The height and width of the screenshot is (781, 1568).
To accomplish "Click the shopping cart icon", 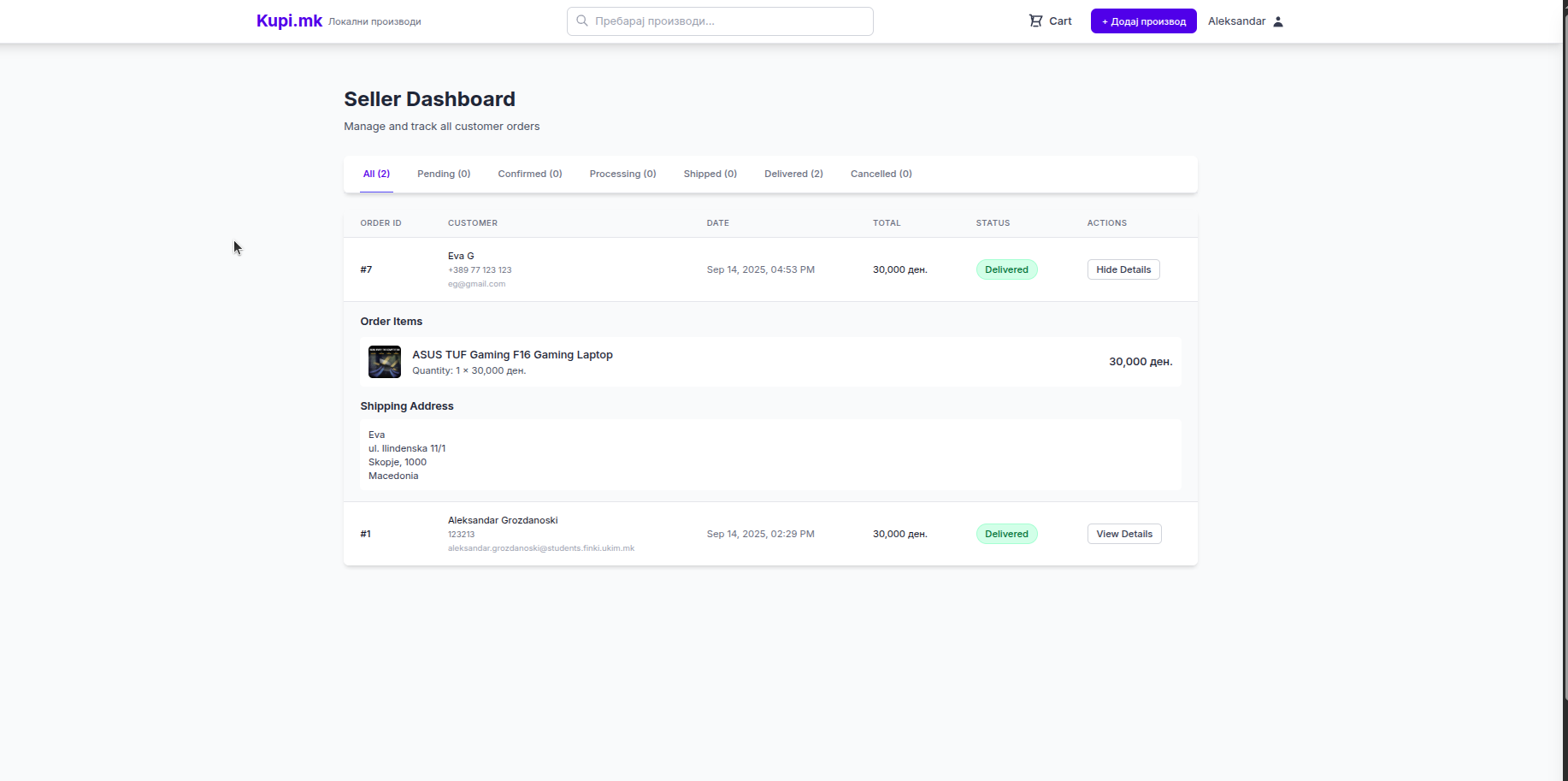I will coord(1035,21).
